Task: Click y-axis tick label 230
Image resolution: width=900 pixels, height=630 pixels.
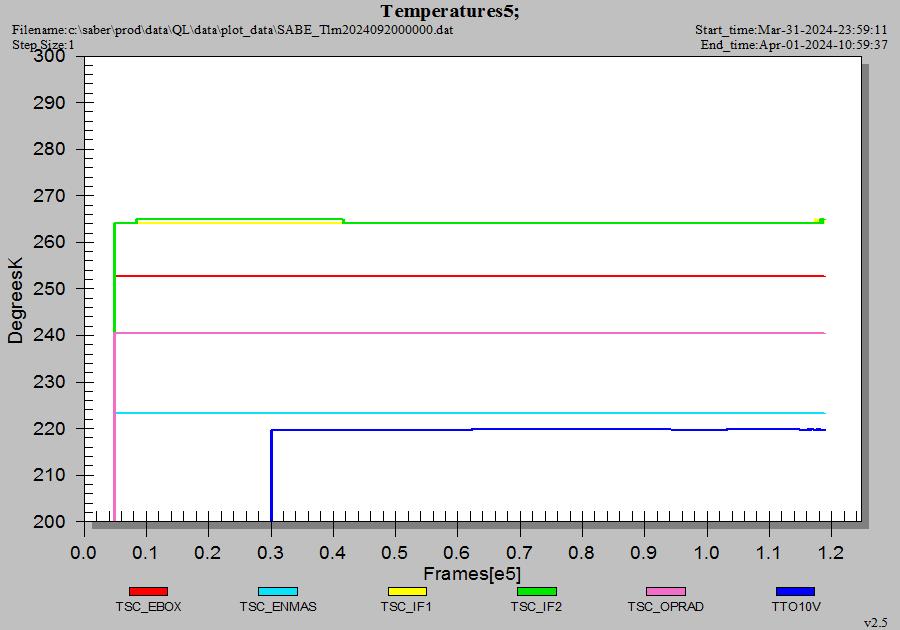Action: (x=49, y=382)
